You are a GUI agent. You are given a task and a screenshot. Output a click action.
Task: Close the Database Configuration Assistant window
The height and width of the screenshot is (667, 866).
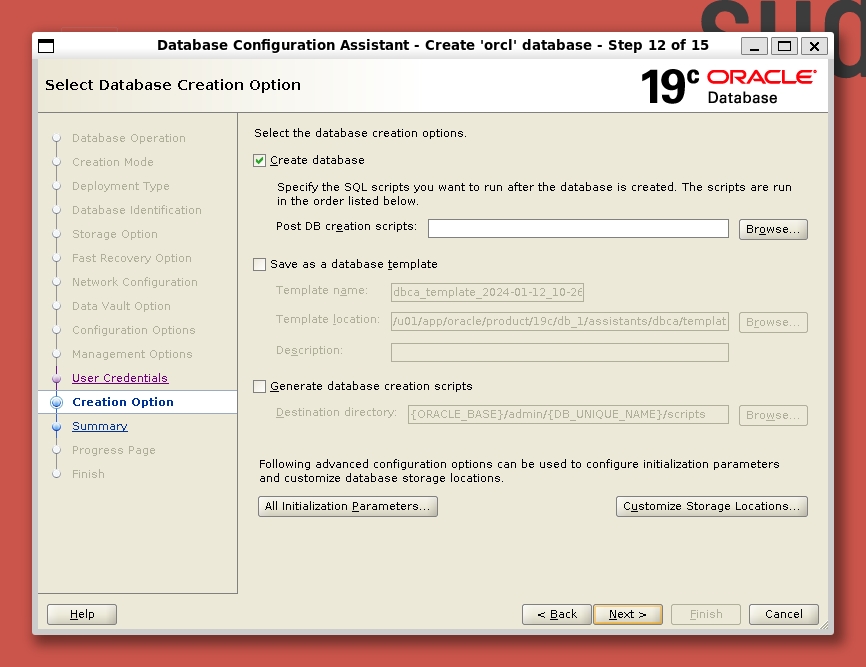(x=814, y=46)
